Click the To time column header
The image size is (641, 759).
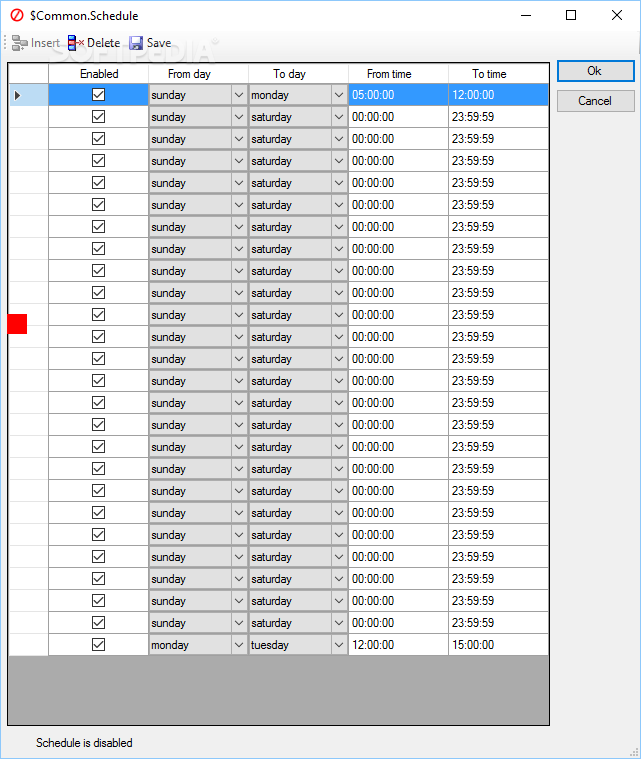click(x=498, y=74)
